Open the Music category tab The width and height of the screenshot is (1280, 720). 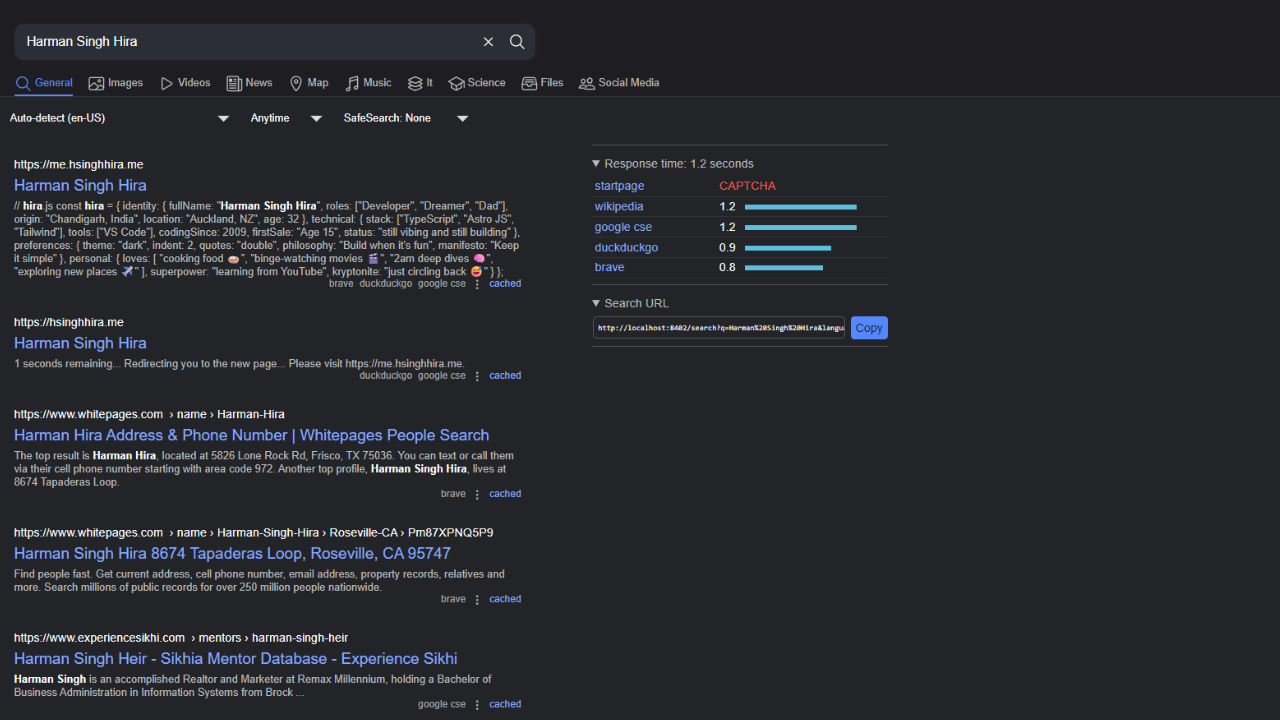pyautogui.click(x=368, y=83)
